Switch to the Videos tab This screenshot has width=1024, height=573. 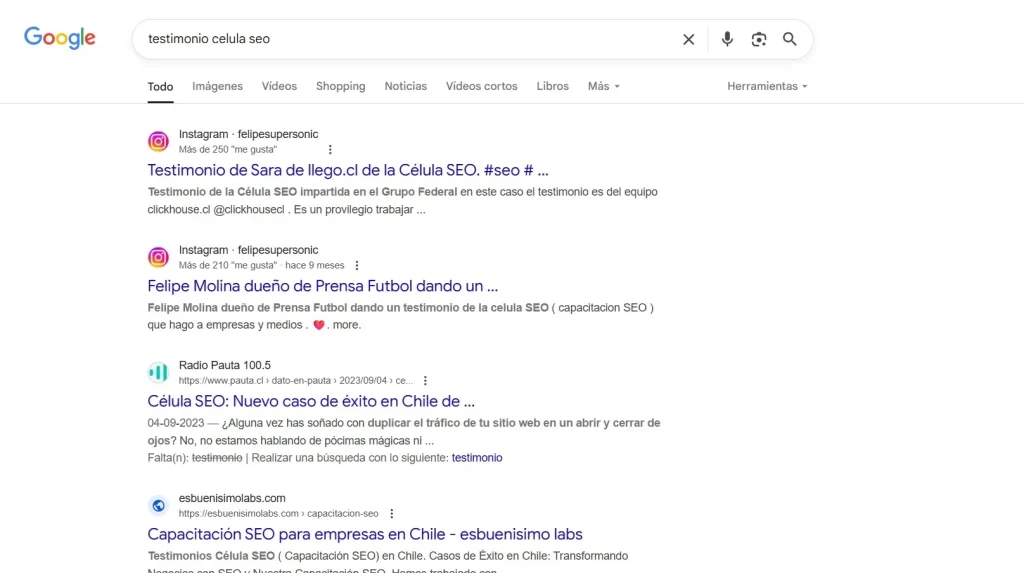click(279, 86)
